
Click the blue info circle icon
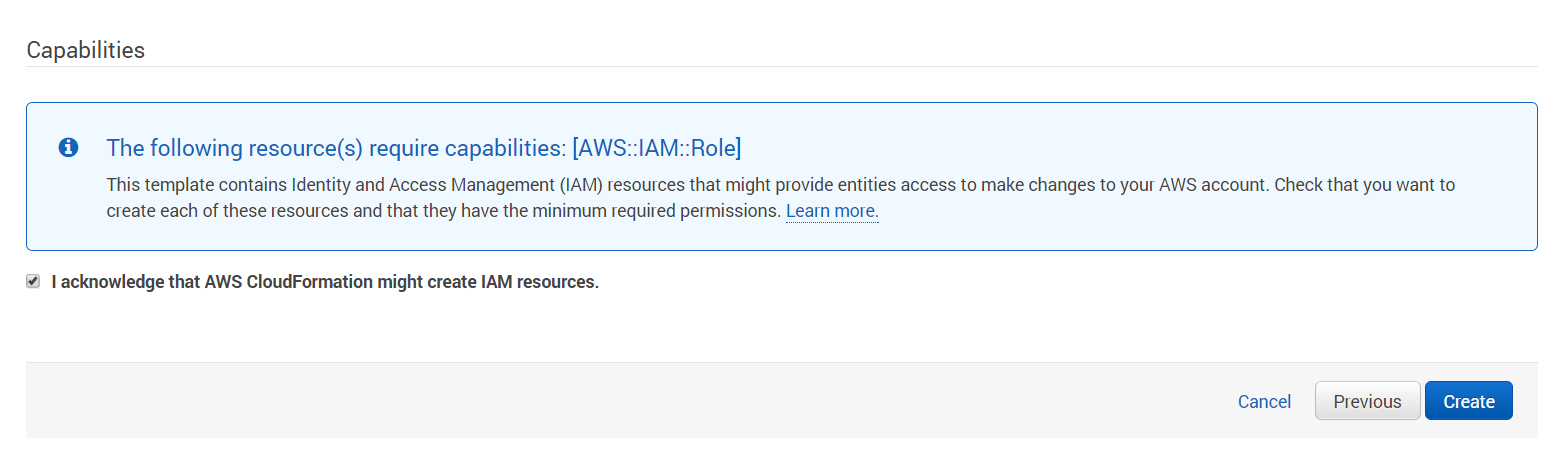[68, 148]
